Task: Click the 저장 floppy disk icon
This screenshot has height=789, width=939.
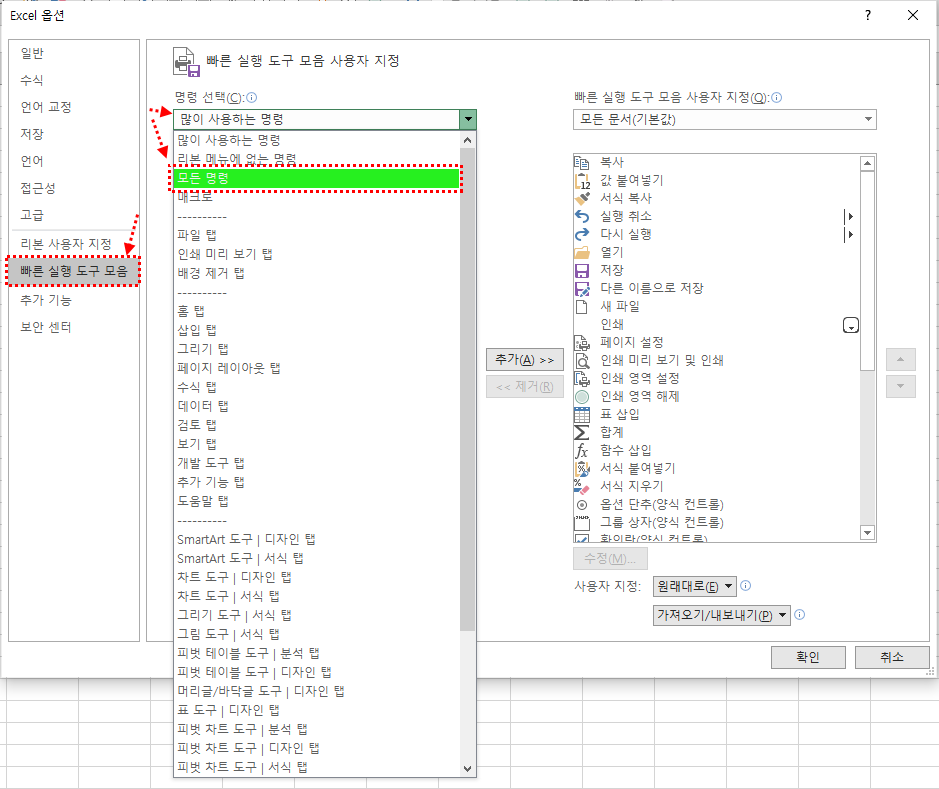Action: coord(581,271)
